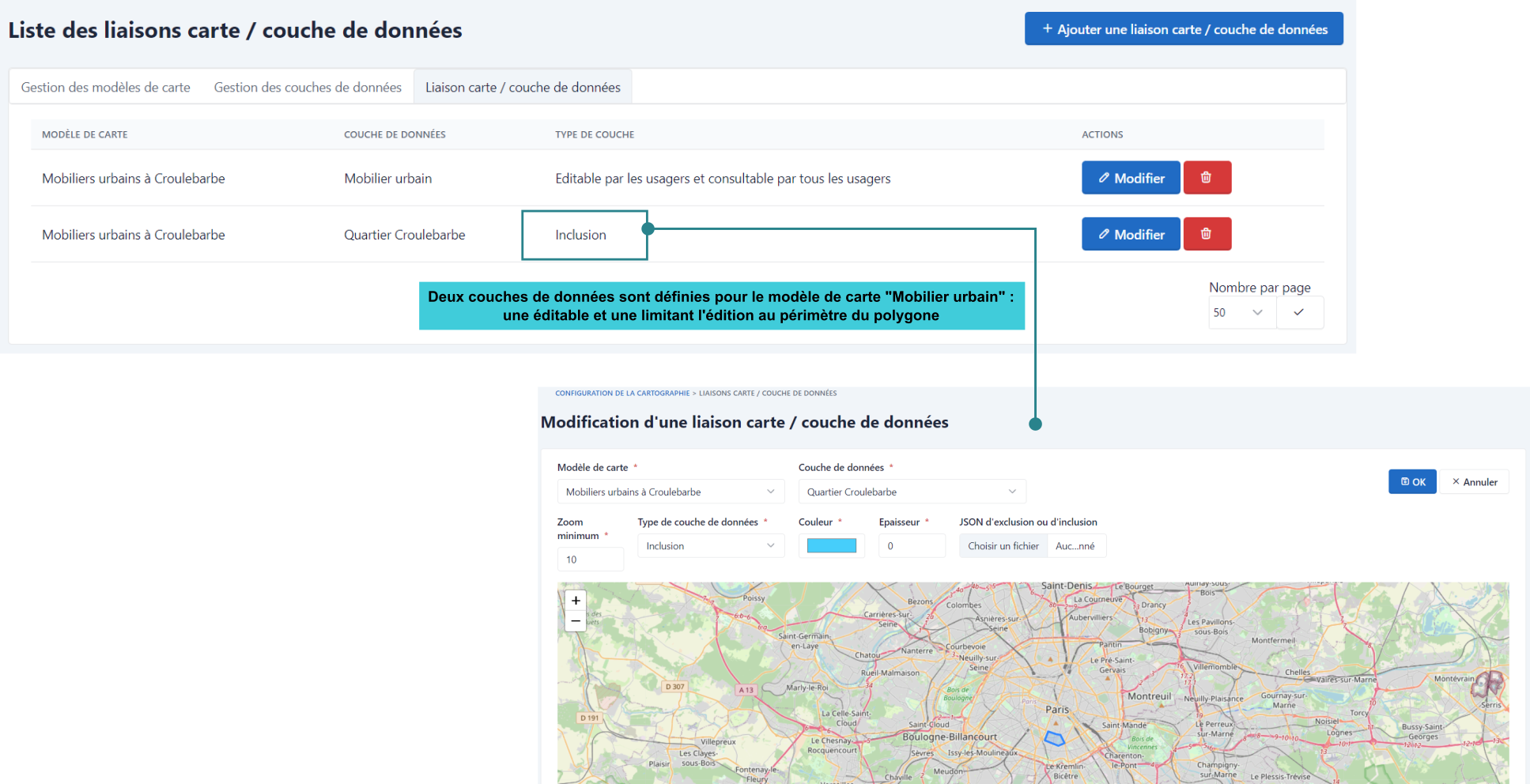Delete the Quartier Croulebarbe liaison via trash icon
1530x784 pixels.
pyautogui.click(x=1207, y=234)
